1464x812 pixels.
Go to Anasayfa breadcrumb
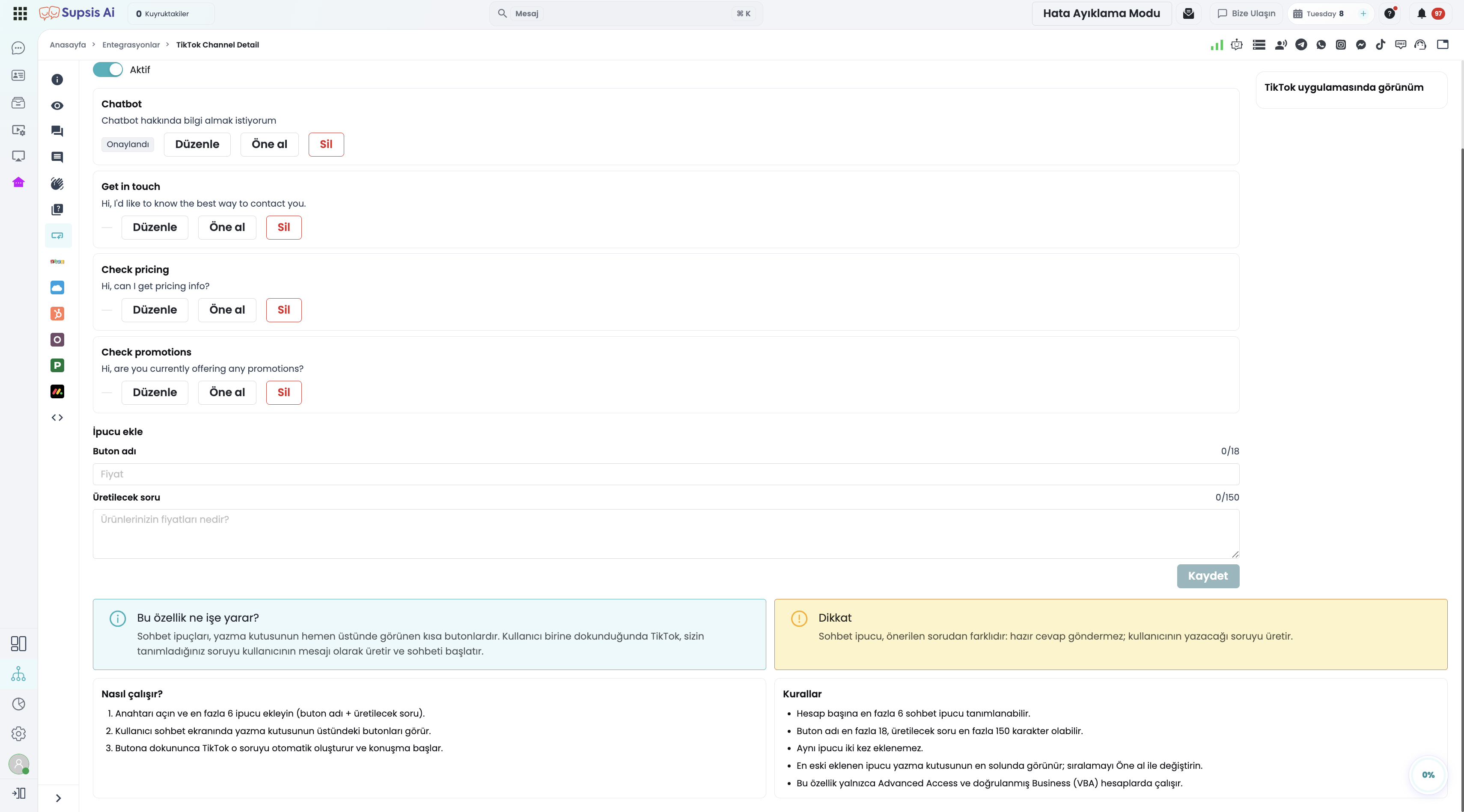68,45
